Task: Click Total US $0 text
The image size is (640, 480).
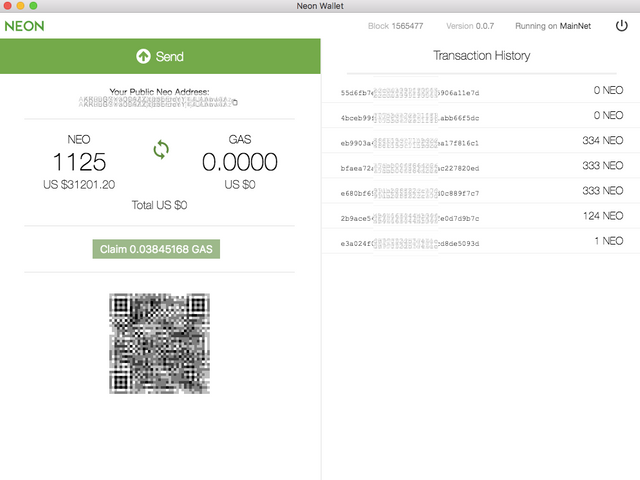Action: point(159,205)
